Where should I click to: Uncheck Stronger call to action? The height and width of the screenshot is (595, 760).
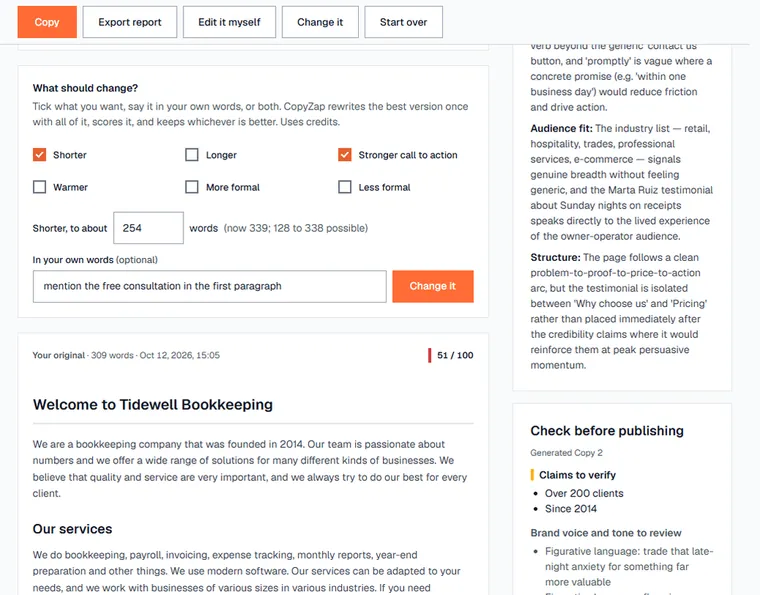pyautogui.click(x=345, y=155)
